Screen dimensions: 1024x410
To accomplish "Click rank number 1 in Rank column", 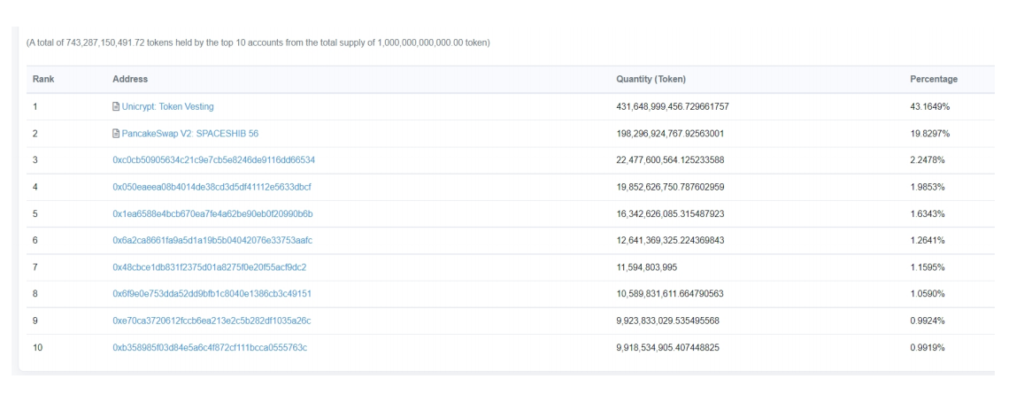I will pos(35,106).
